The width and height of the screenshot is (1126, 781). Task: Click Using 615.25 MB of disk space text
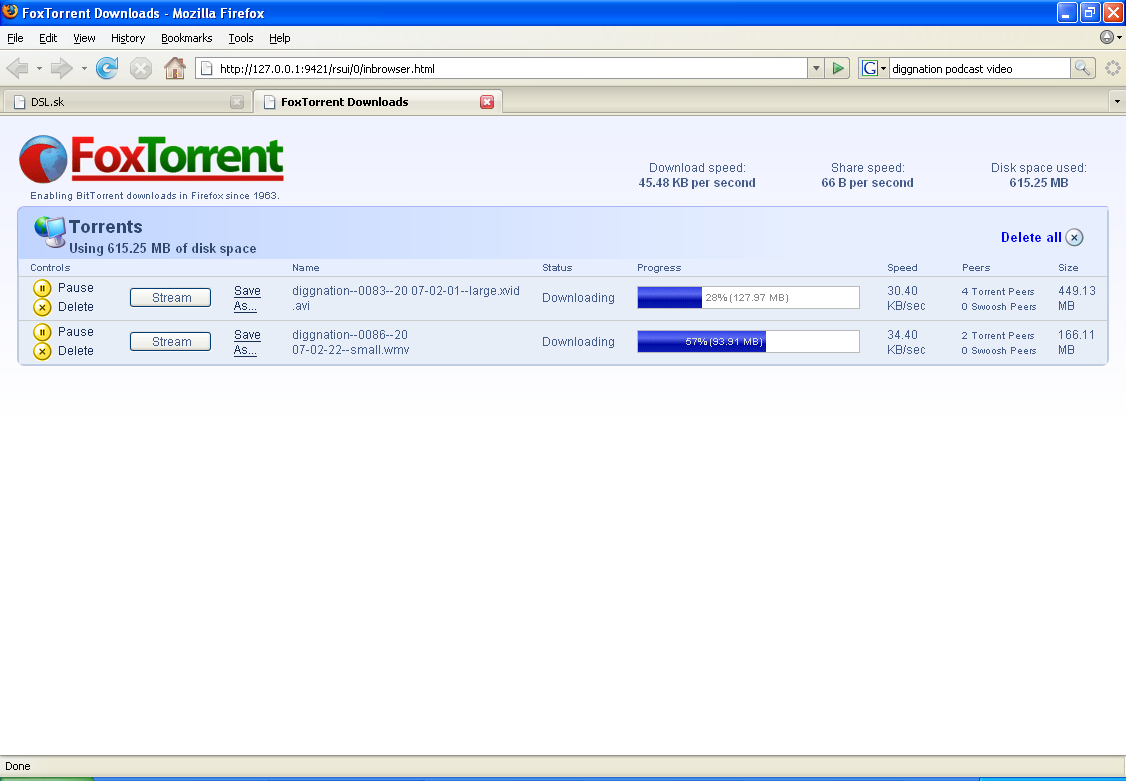pyautogui.click(x=162, y=248)
